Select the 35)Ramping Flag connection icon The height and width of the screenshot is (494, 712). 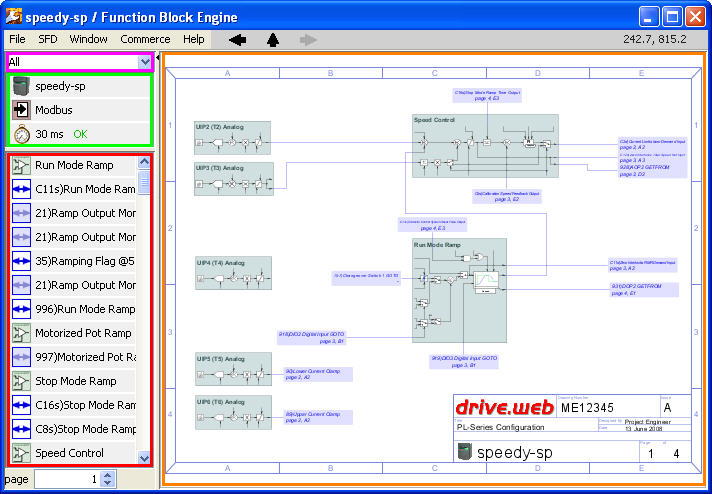21,261
